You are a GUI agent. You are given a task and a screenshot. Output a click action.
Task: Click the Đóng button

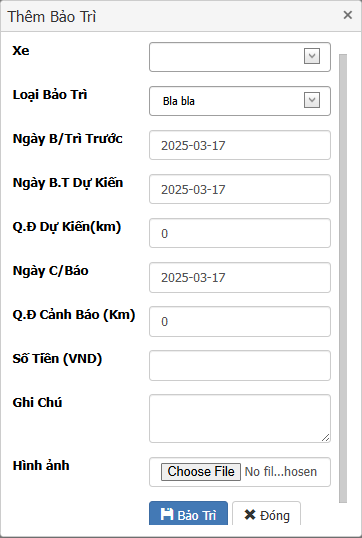(267, 513)
